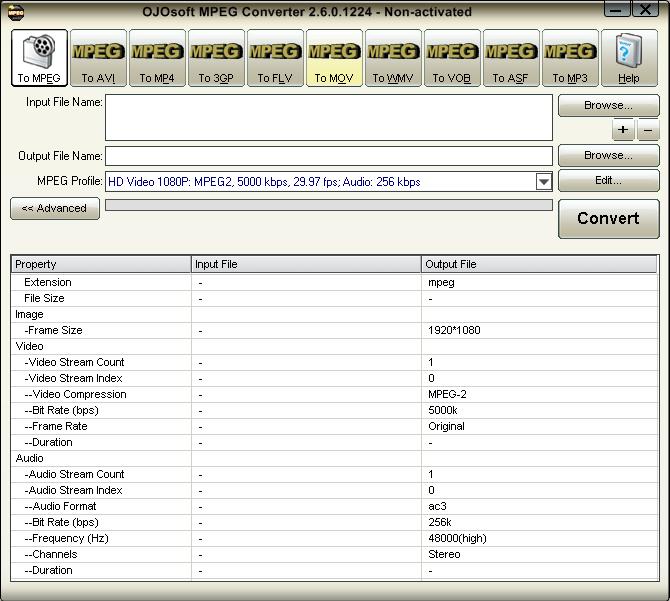Choose the To MP4 format icon
Image resolution: width=670 pixels, height=601 pixels.
click(x=157, y=58)
